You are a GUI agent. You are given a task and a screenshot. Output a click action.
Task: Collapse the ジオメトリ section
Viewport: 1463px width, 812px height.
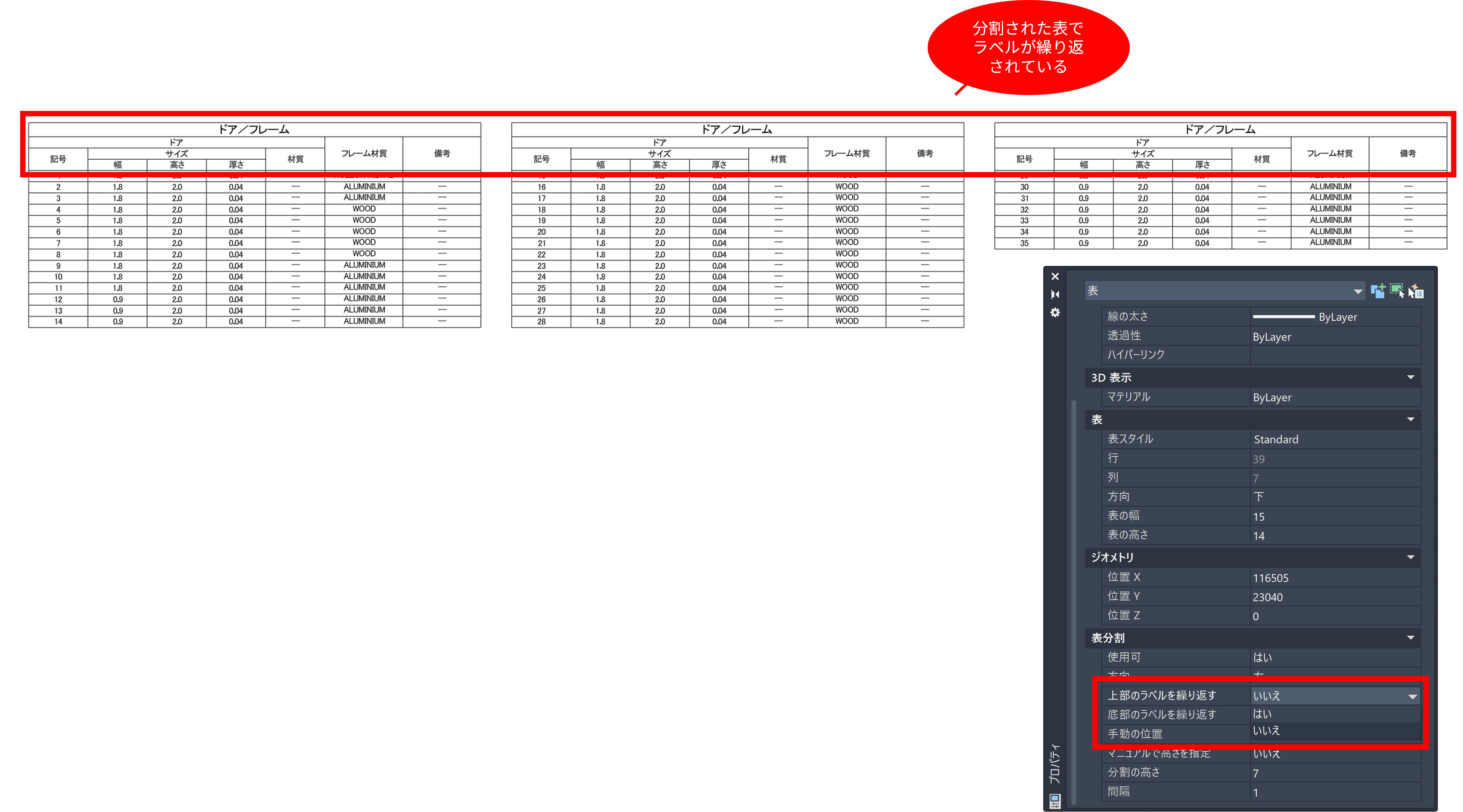point(1411,558)
